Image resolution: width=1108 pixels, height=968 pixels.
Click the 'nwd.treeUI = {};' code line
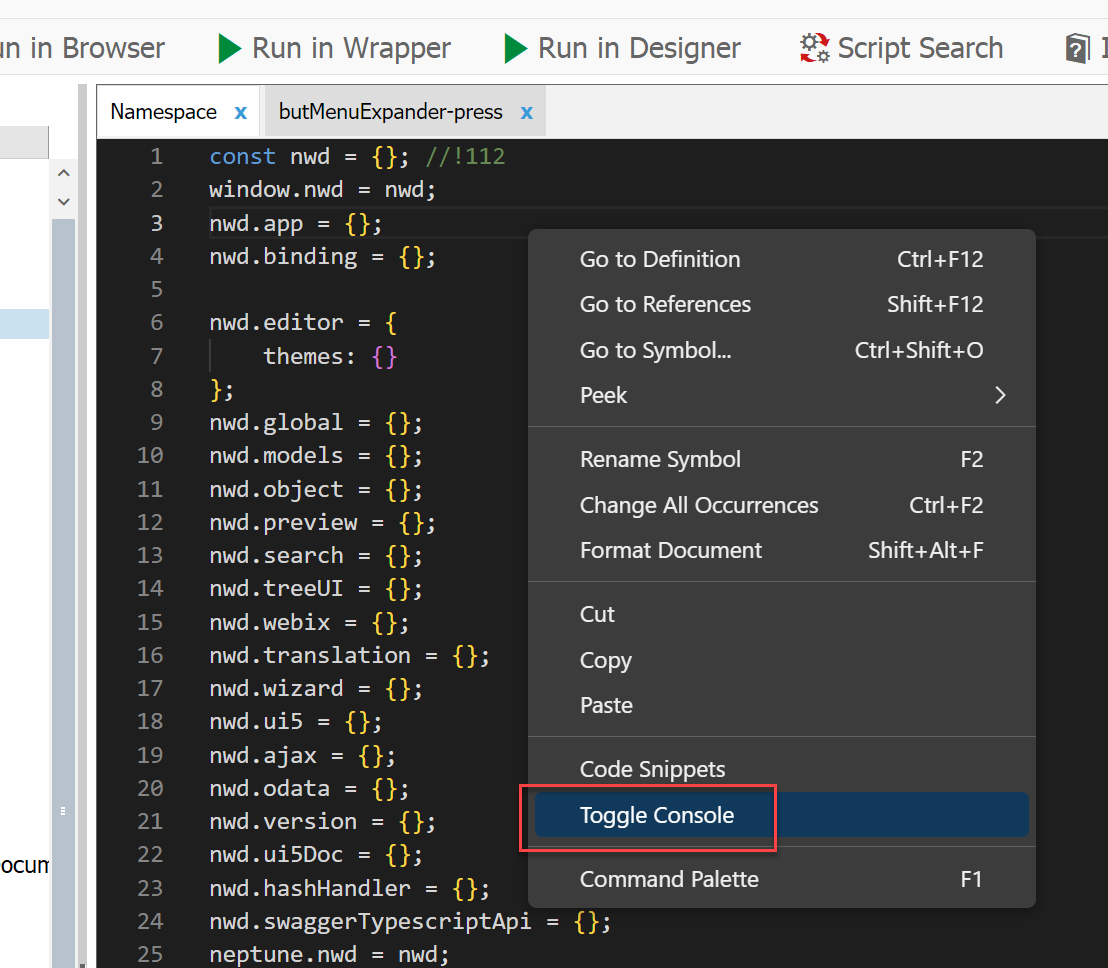pyautogui.click(x=316, y=589)
